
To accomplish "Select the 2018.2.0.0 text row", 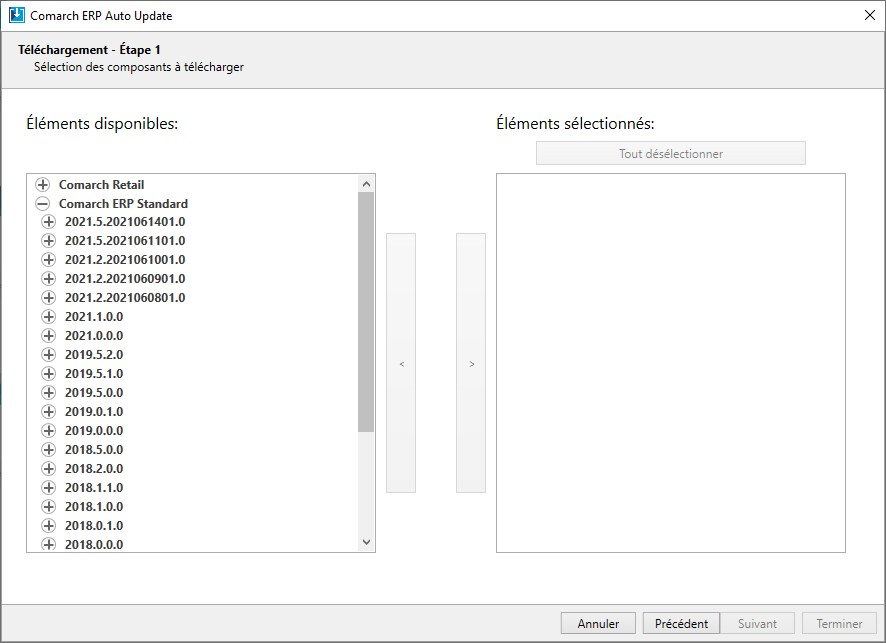I will pos(94,468).
